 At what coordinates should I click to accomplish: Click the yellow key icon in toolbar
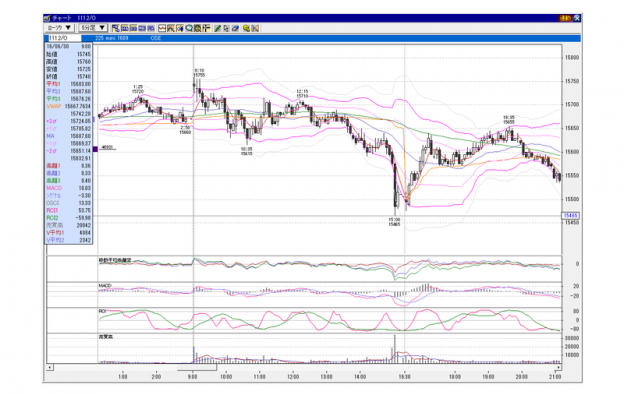[246, 28]
